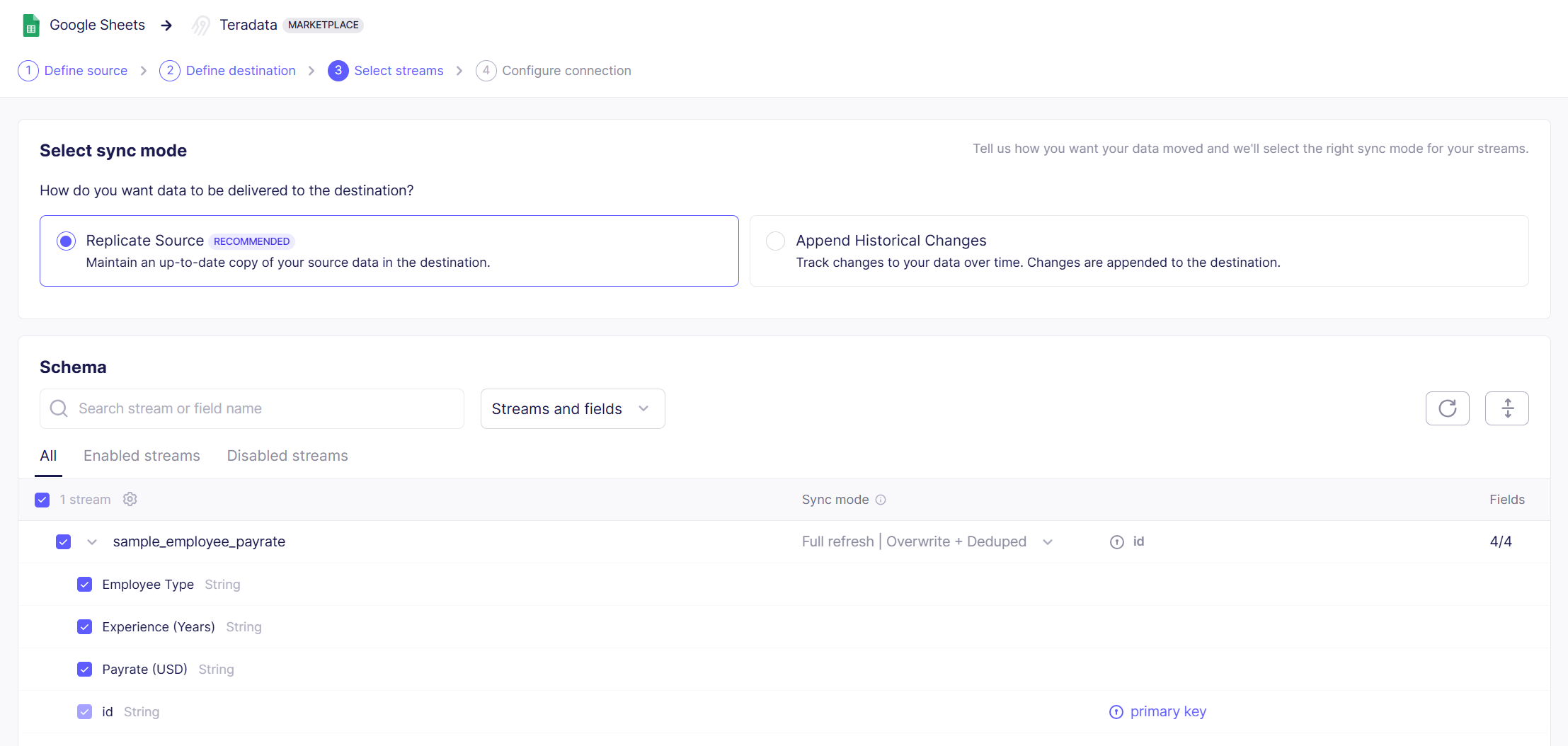The image size is (1568, 746).
Task: Click the Employee Type field name
Action: pos(148,585)
